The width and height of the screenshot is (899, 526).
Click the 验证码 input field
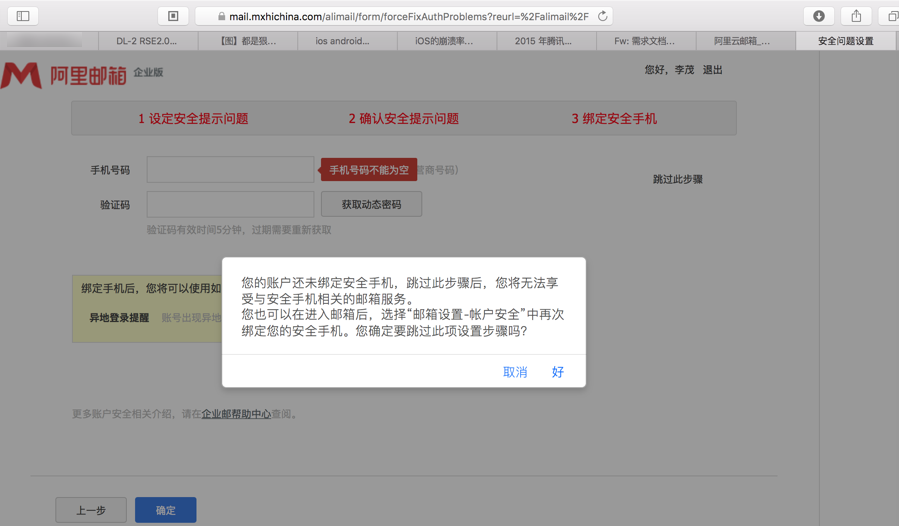(230, 205)
